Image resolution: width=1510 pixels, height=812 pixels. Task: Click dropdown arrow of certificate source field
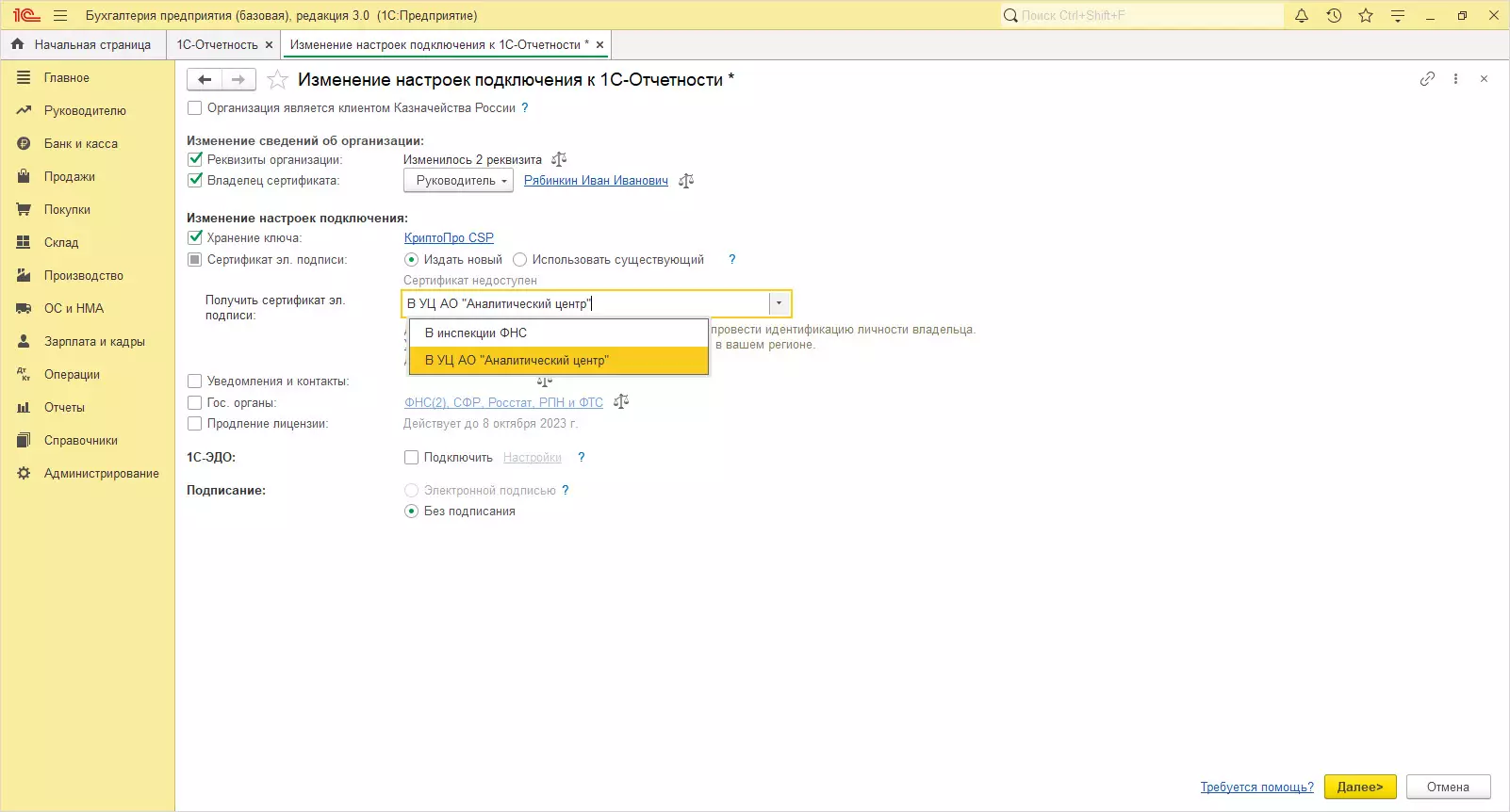780,303
